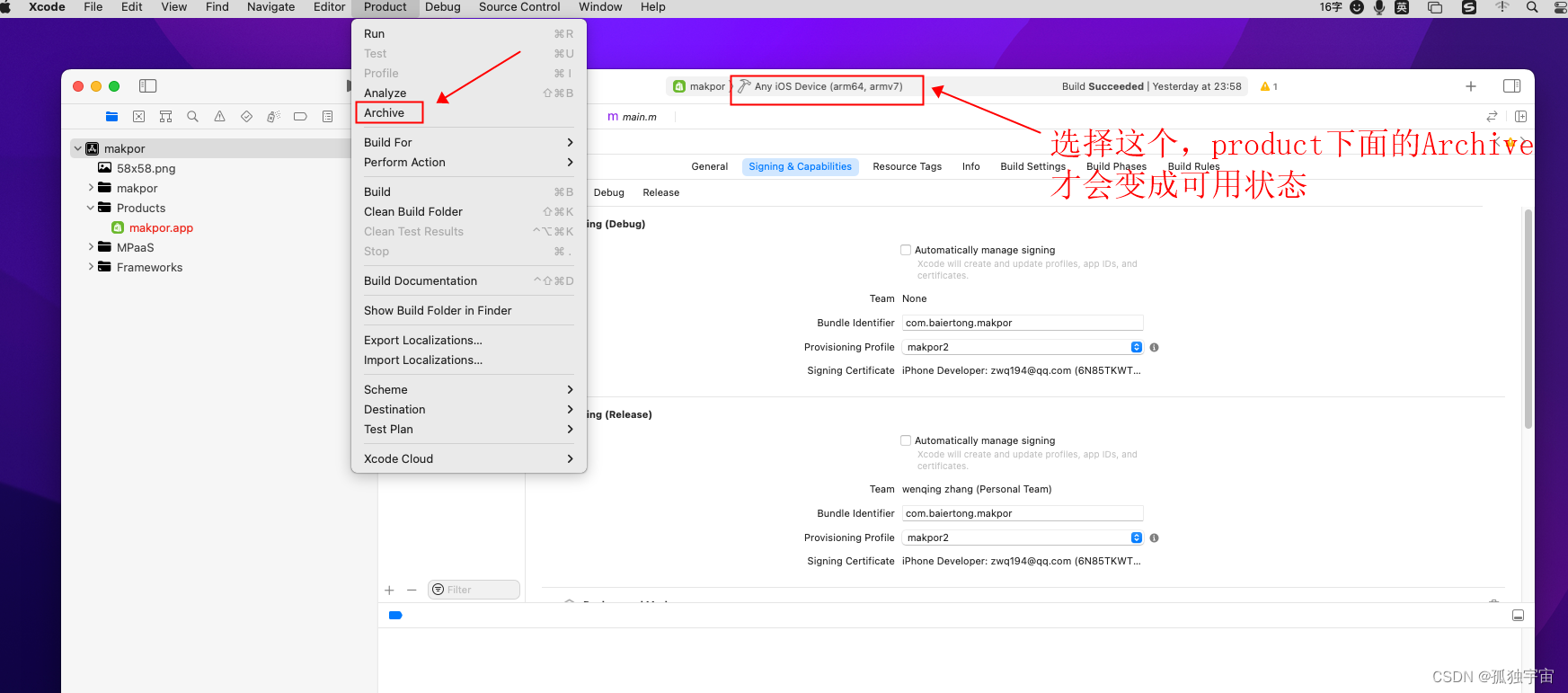Open the Perform Action submenu
Viewport: 1568px width, 693px height.
click(x=468, y=162)
